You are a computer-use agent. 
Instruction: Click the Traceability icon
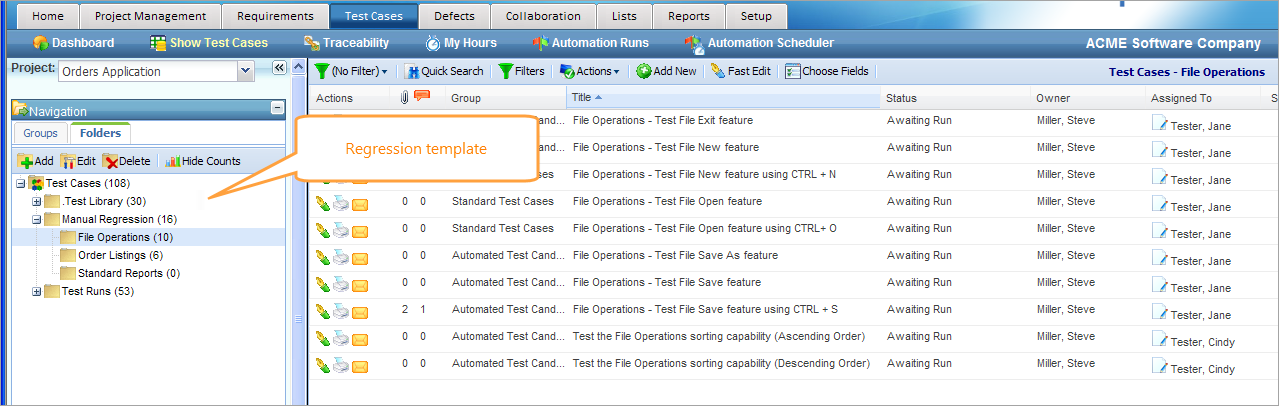pos(311,43)
